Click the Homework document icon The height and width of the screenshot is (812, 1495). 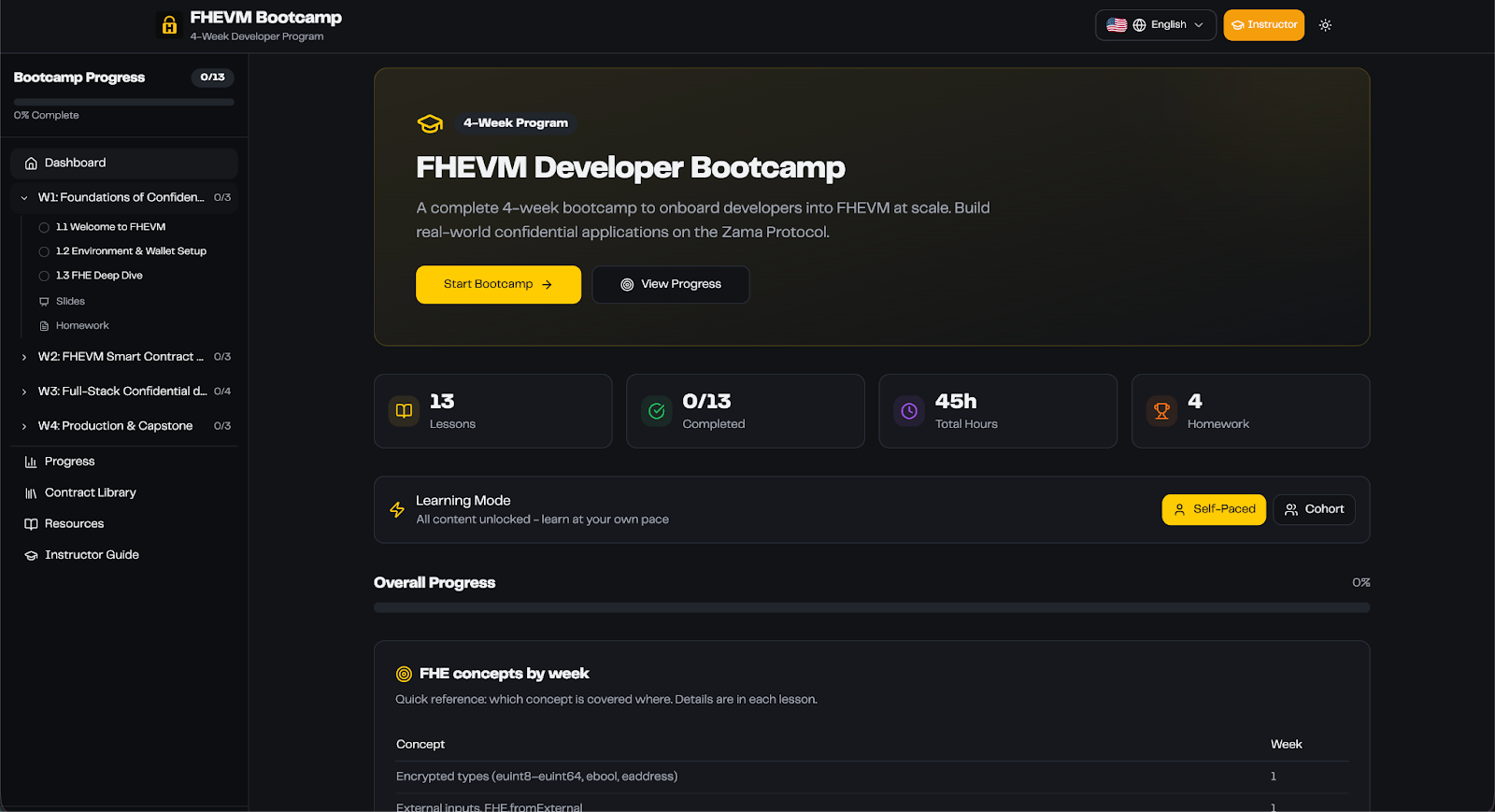pyautogui.click(x=44, y=326)
